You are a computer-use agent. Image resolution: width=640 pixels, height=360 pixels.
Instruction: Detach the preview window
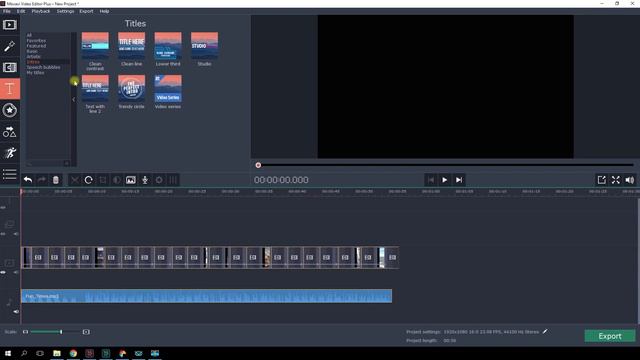point(601,180)
